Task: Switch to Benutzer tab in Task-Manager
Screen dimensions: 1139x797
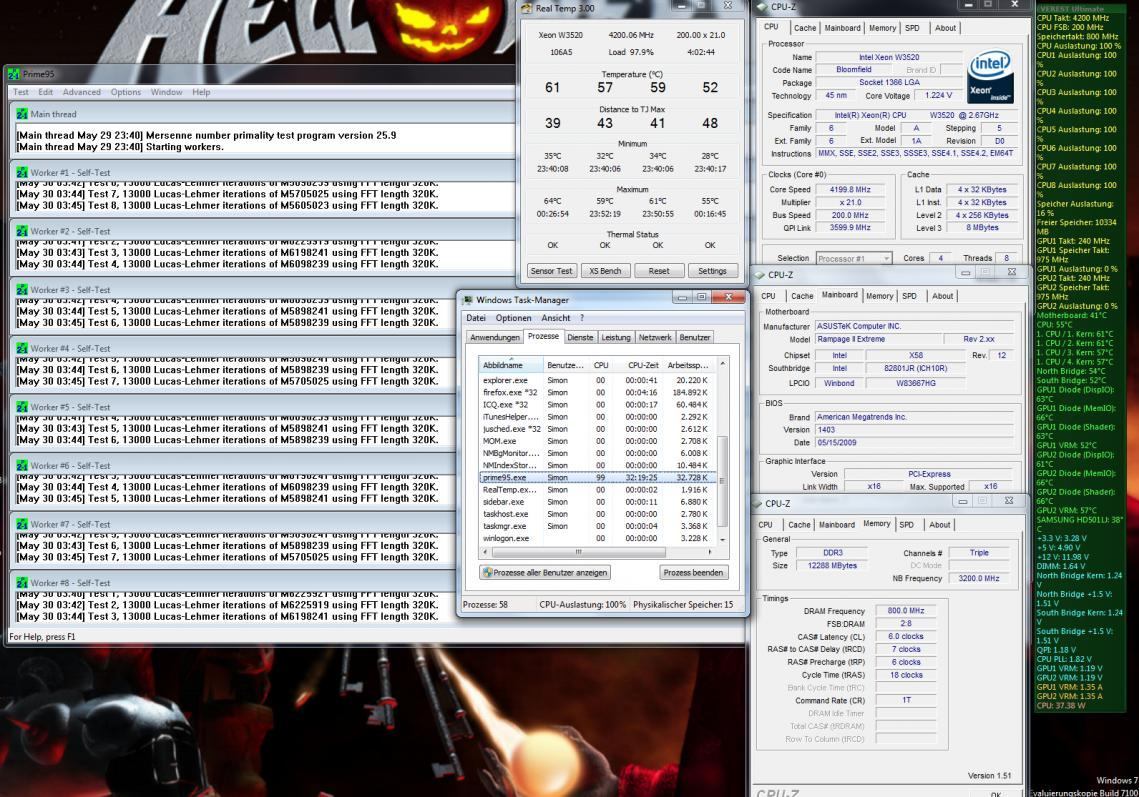Action: coord(695,338)
